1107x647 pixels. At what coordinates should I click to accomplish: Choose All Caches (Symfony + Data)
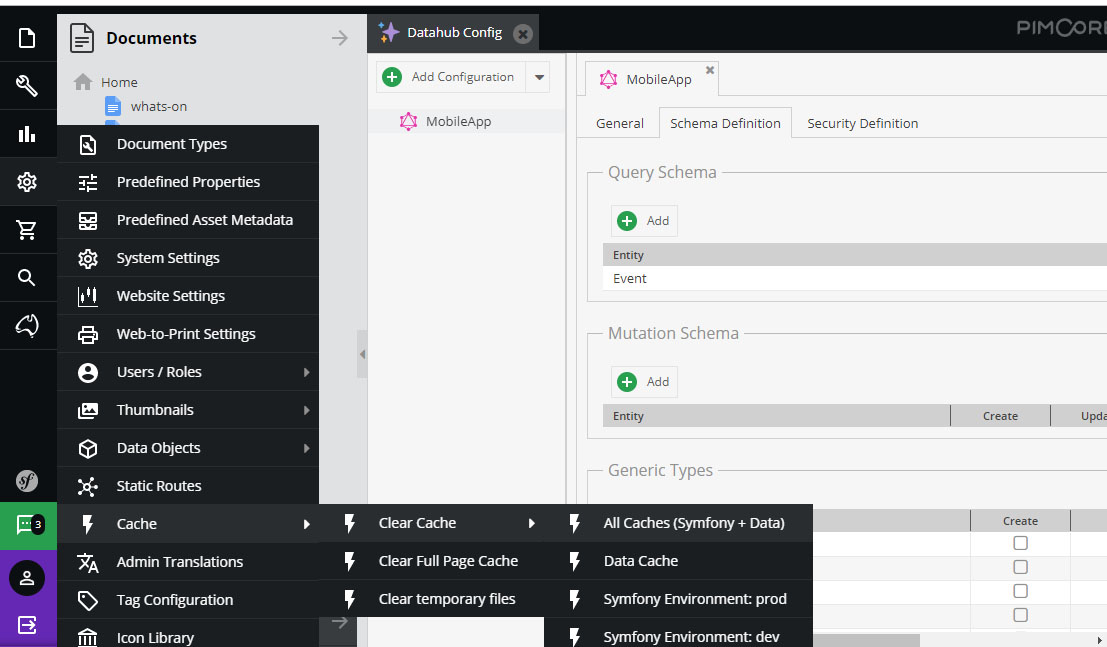point(678,523)
